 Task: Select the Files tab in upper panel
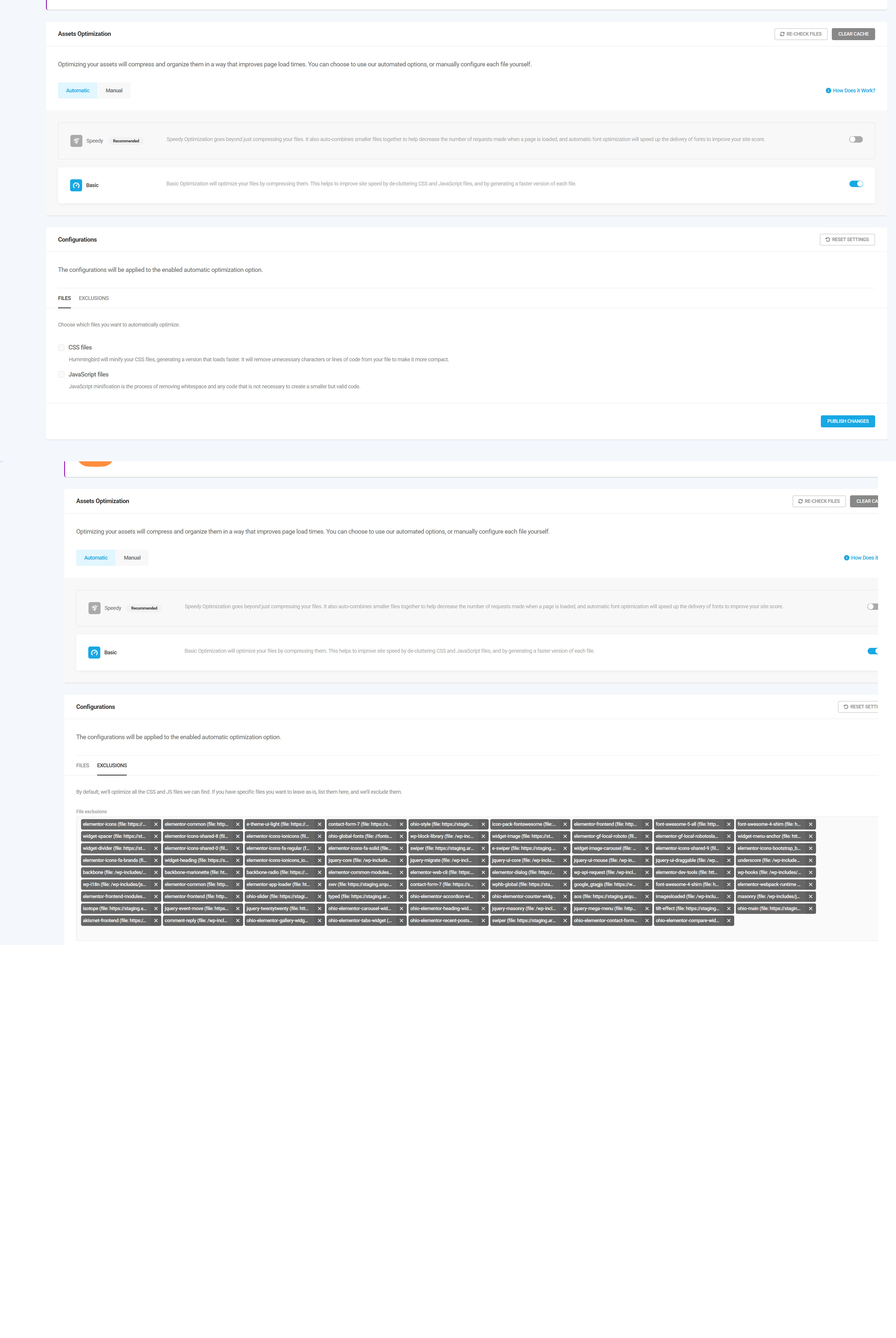[x=64, y=298]
